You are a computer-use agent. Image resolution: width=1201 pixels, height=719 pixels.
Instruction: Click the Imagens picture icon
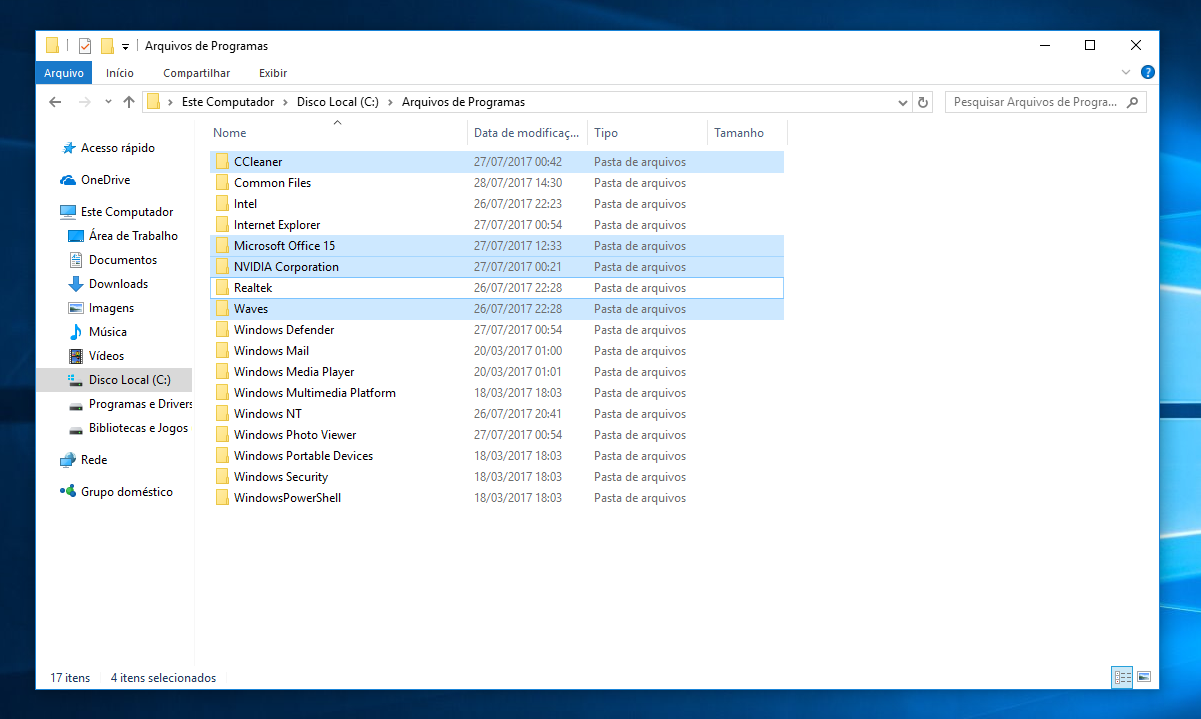(x=76, y=308)
